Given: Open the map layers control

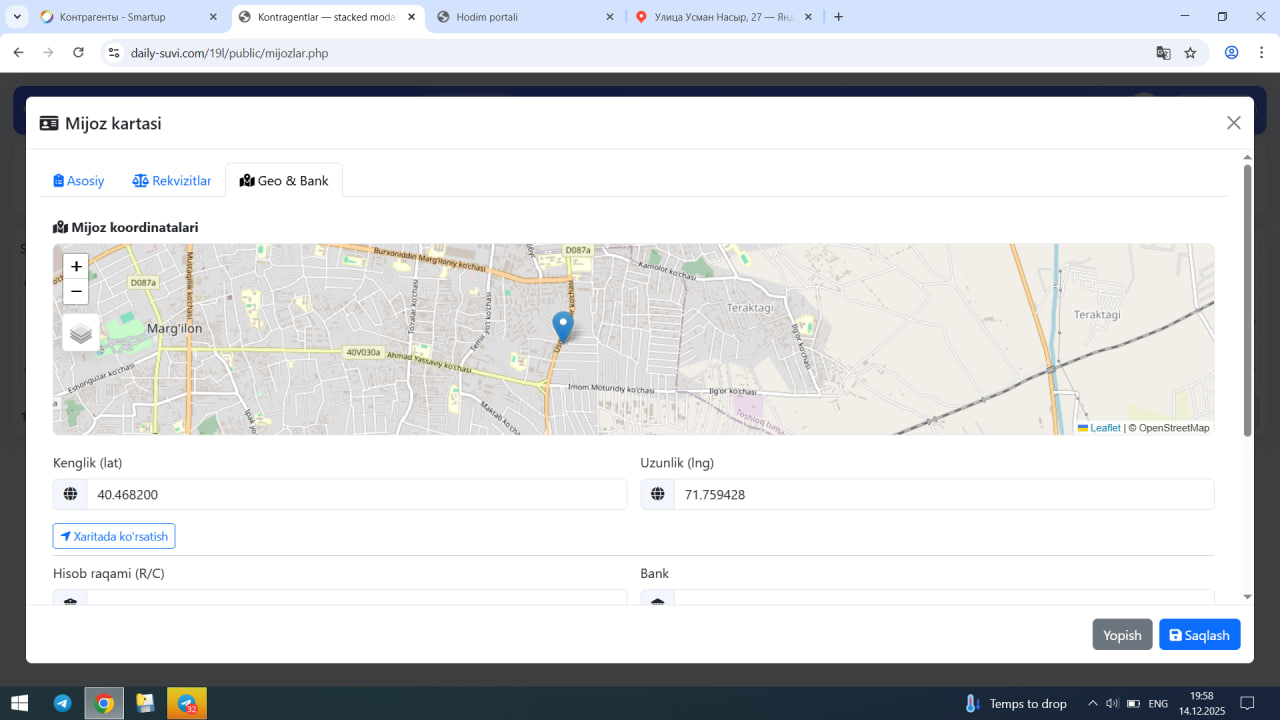Looking at the screenshot, I should point(81,333).
